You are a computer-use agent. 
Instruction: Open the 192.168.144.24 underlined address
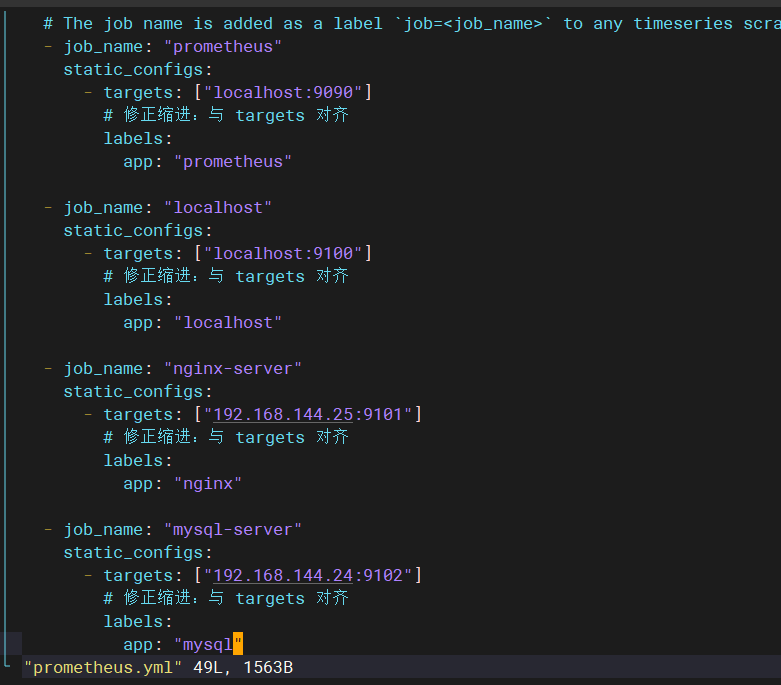pyautogui.click(x=283, y=575)
